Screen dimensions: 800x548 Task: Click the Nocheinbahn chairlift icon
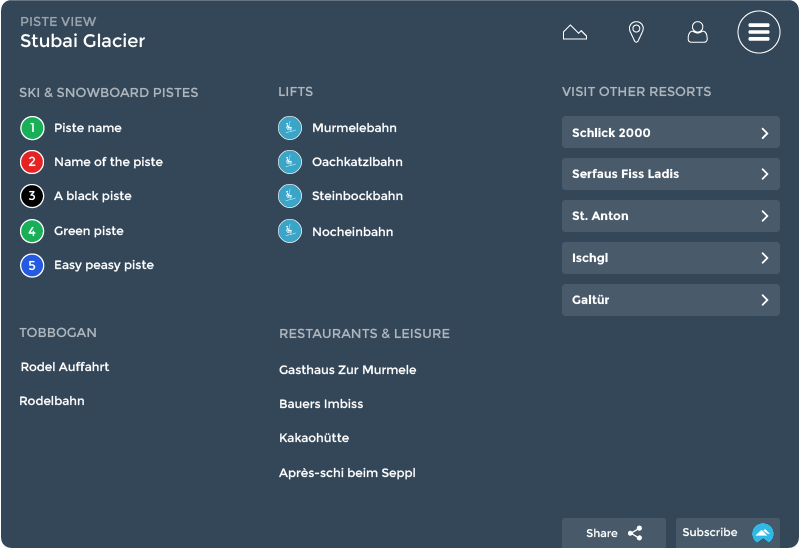[290, 231]
